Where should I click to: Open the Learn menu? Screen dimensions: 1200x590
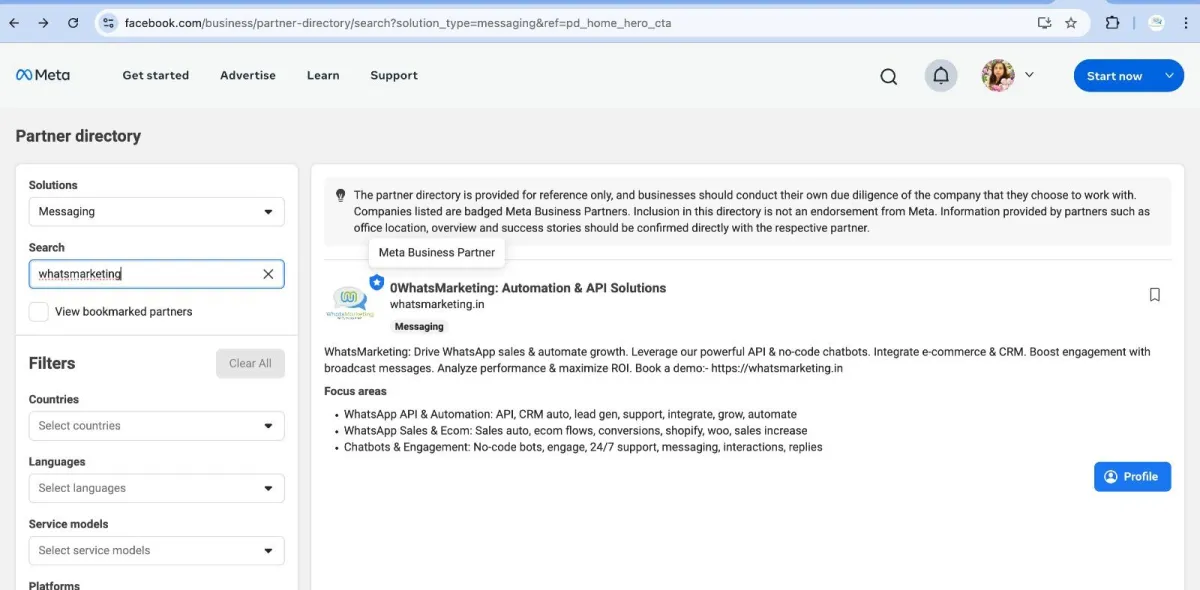323,75
